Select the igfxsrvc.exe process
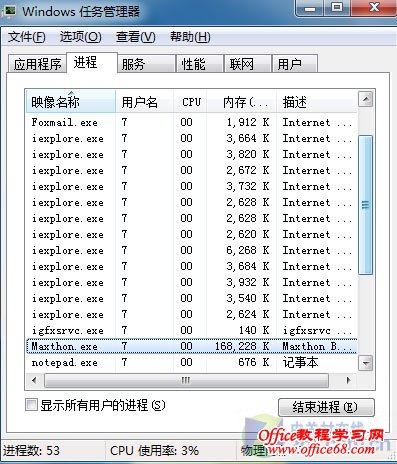Viewport: 397px width, 464px height. point(191,330)
